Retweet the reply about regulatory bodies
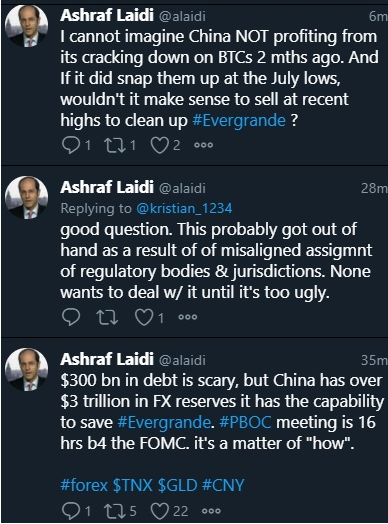The height and width of the screenshot is (524, 388). pyautogui.click(x=107, y=317)
